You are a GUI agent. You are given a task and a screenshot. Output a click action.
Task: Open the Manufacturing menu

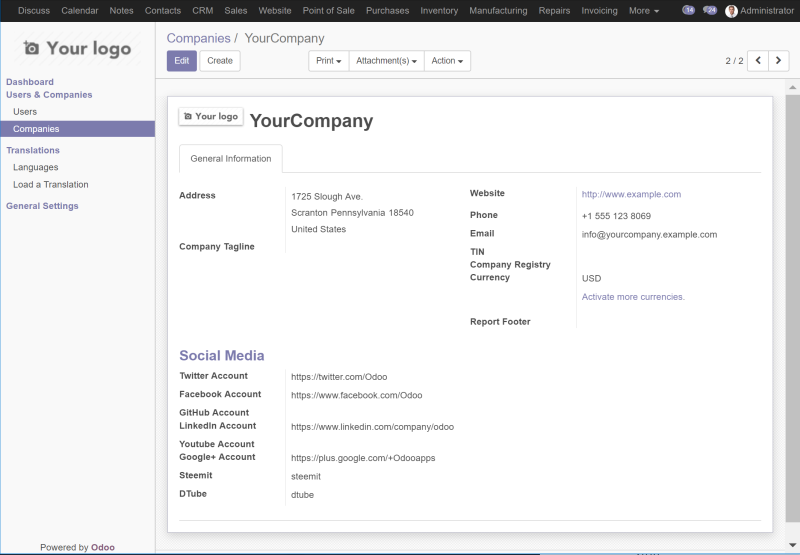click(498, 11)
